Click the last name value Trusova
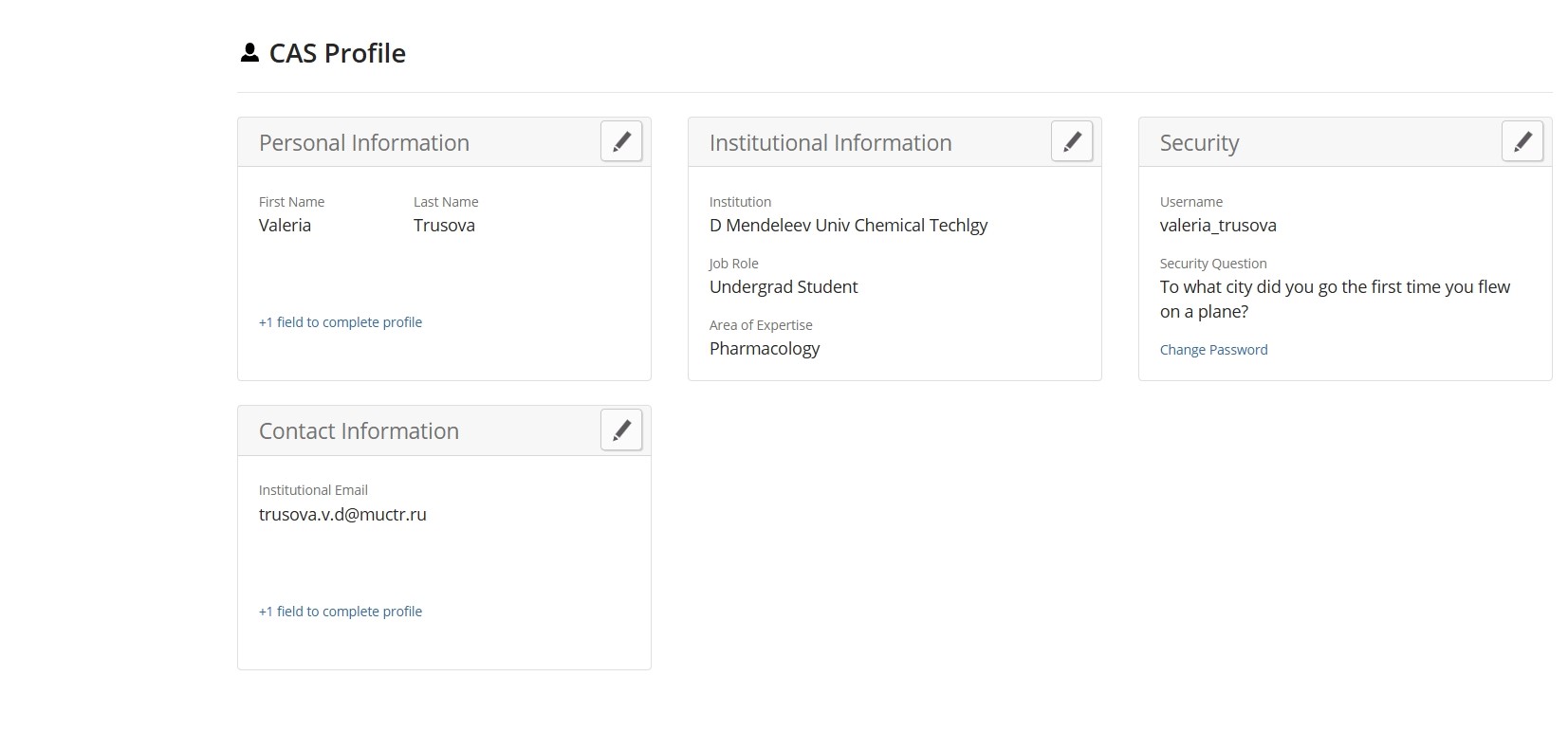Screen dimensions: 1568x731 click(x=444, y=226)
